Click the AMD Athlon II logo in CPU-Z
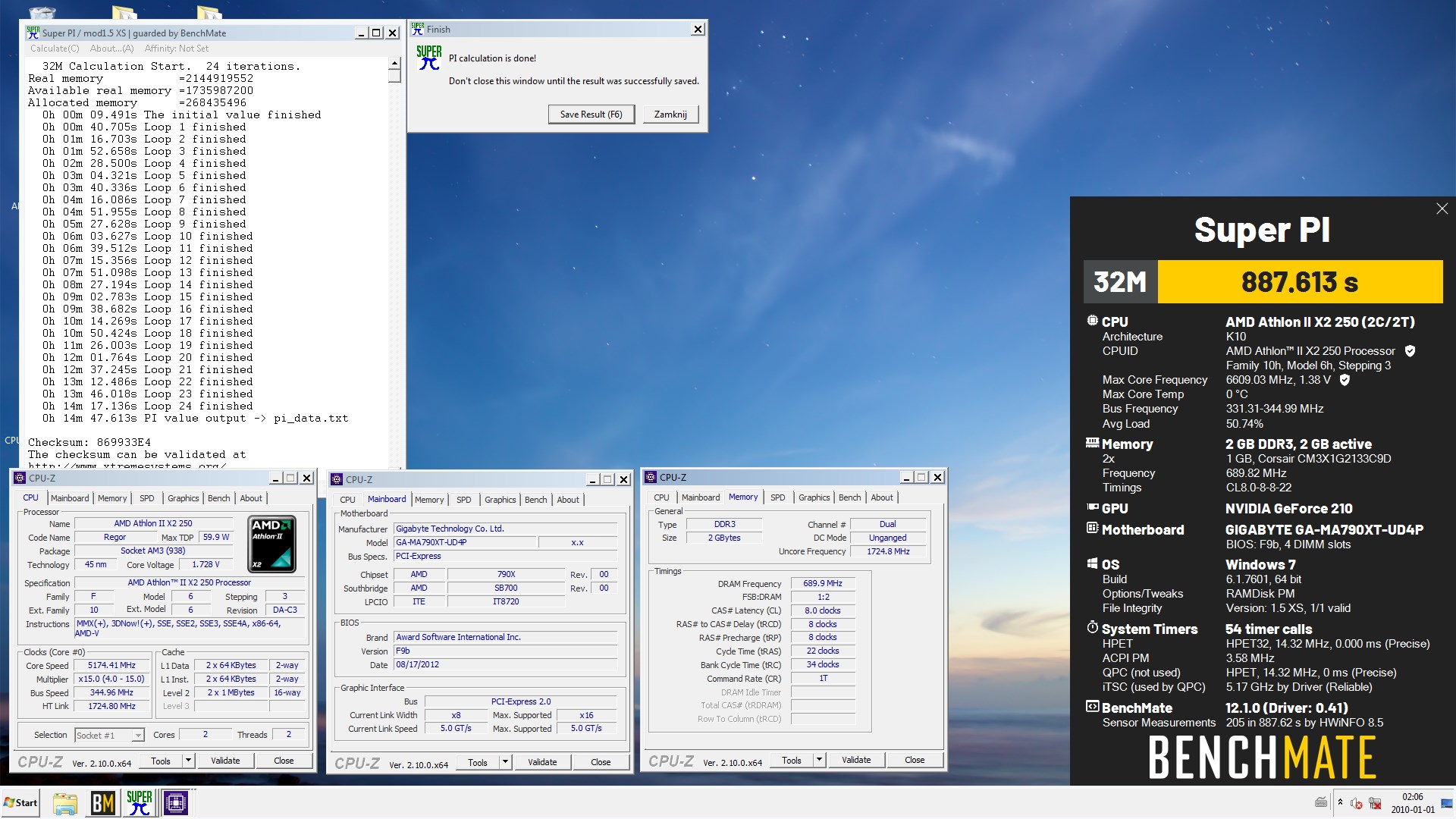 point(272,544)
